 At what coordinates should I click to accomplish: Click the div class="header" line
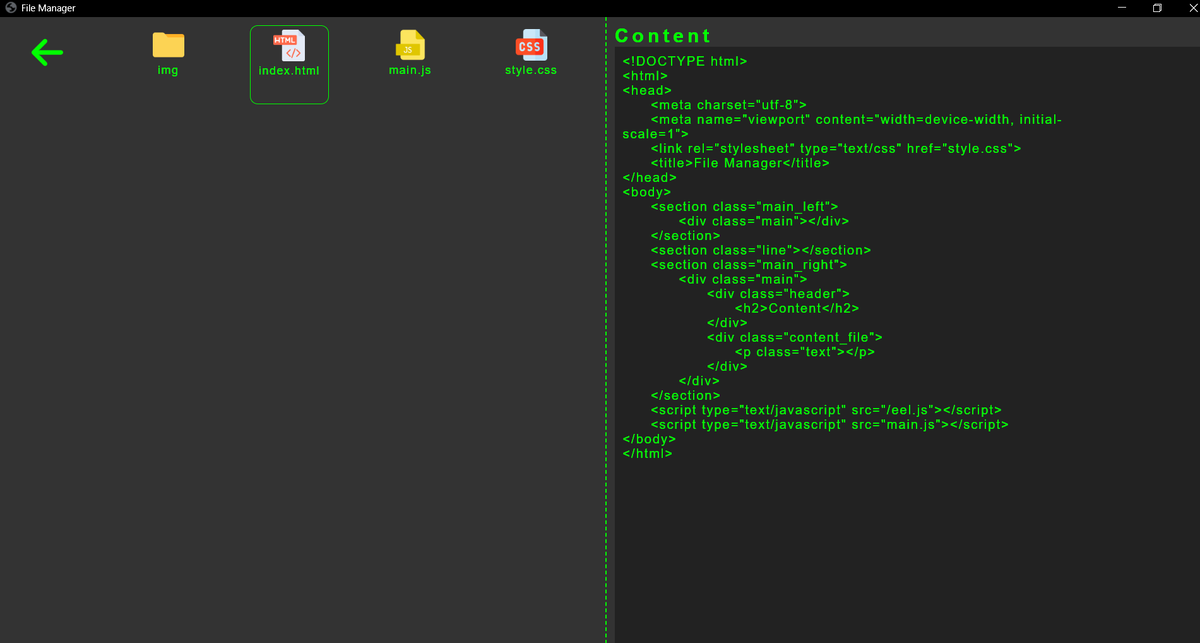coord(778,294)
